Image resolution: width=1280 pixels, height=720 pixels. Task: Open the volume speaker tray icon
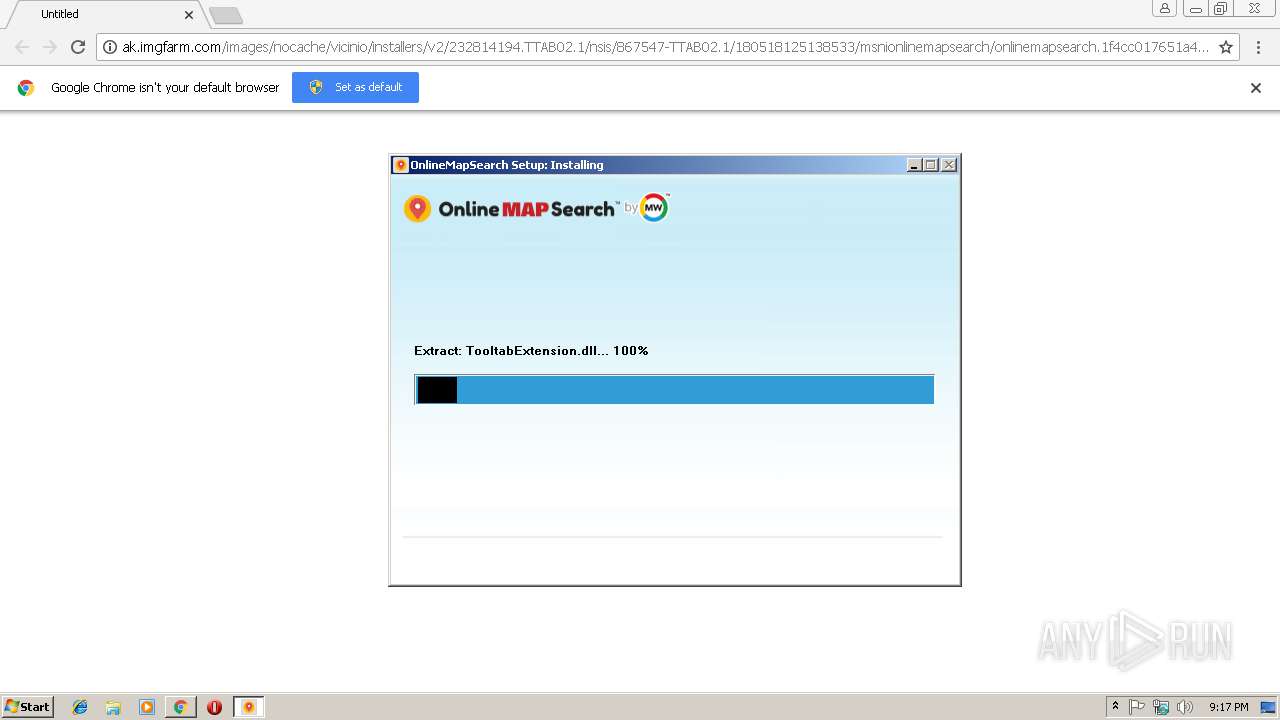pyautogui.click(x=1185, y=707)
